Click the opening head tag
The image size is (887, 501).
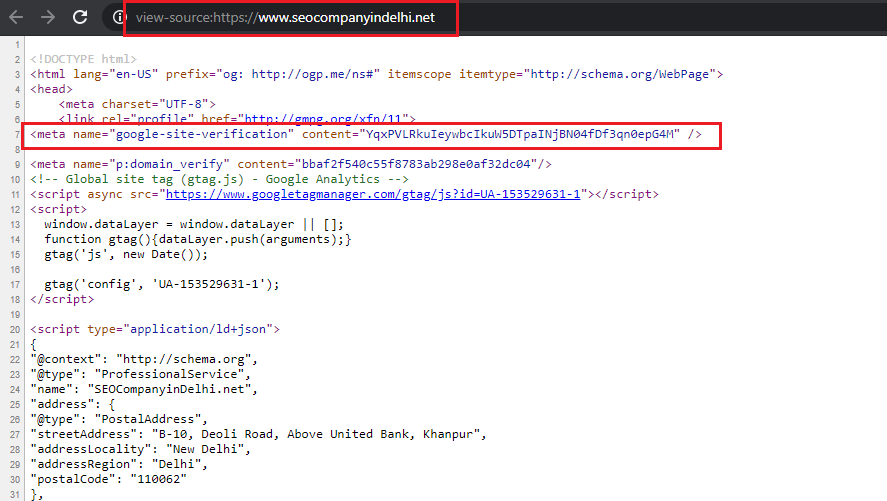pyautogui.click(x=51, y=89)
